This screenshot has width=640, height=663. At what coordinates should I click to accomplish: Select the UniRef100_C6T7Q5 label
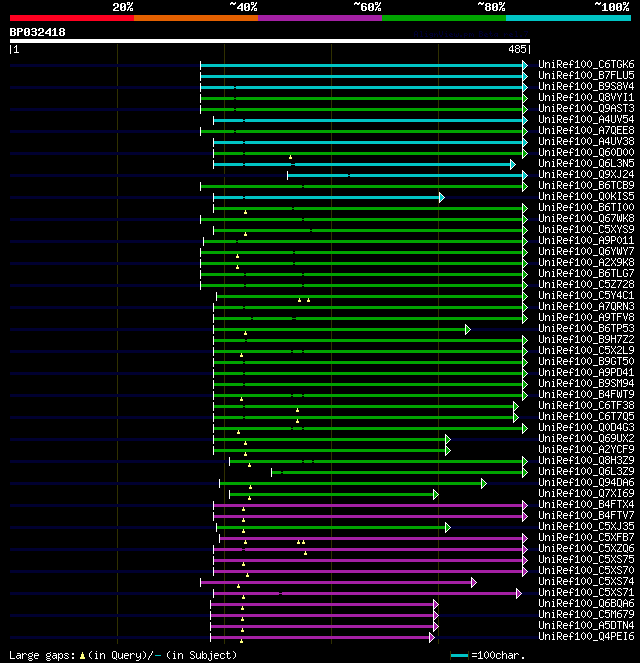(x=586, y=416)
